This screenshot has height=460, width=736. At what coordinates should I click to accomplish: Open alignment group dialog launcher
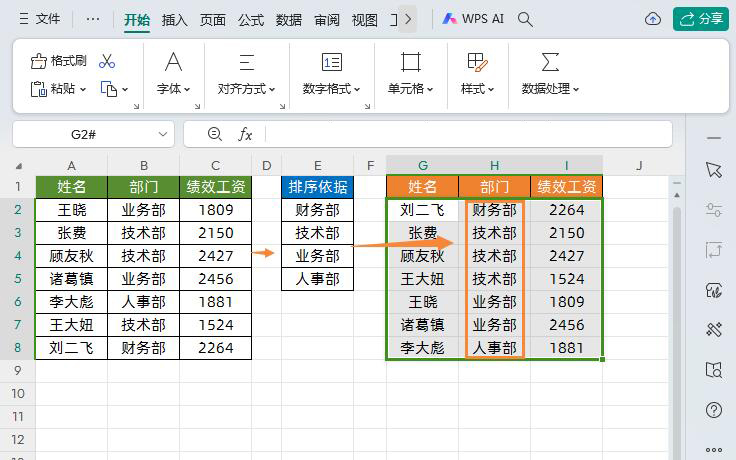283,107
